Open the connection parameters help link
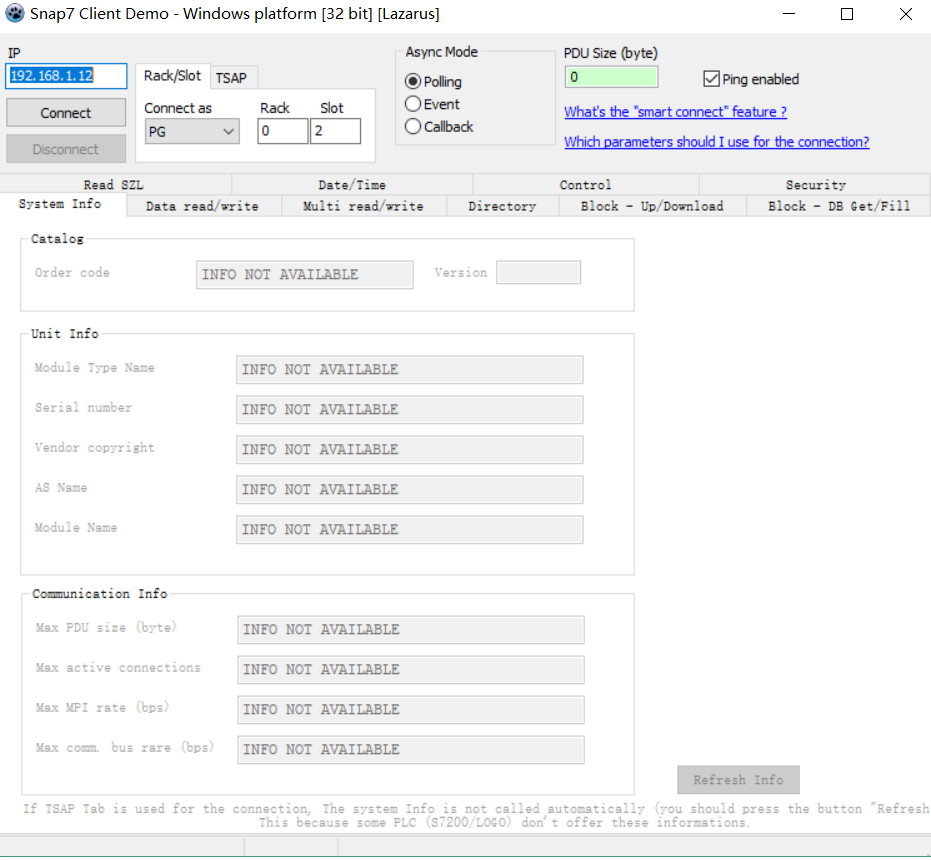Screen dimensions: 931x860 (717, 141)
